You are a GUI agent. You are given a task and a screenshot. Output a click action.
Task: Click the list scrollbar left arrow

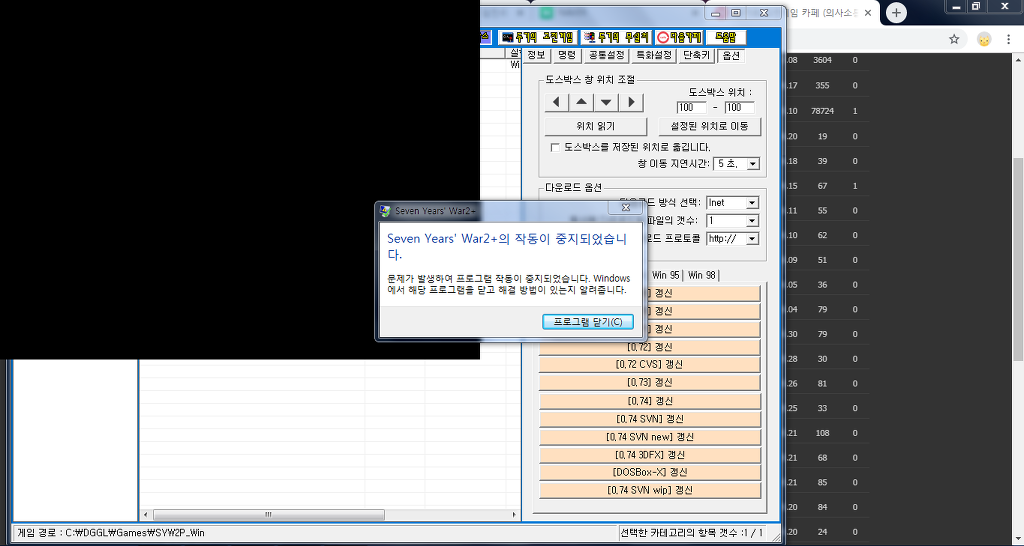click(x=146, y=515)
